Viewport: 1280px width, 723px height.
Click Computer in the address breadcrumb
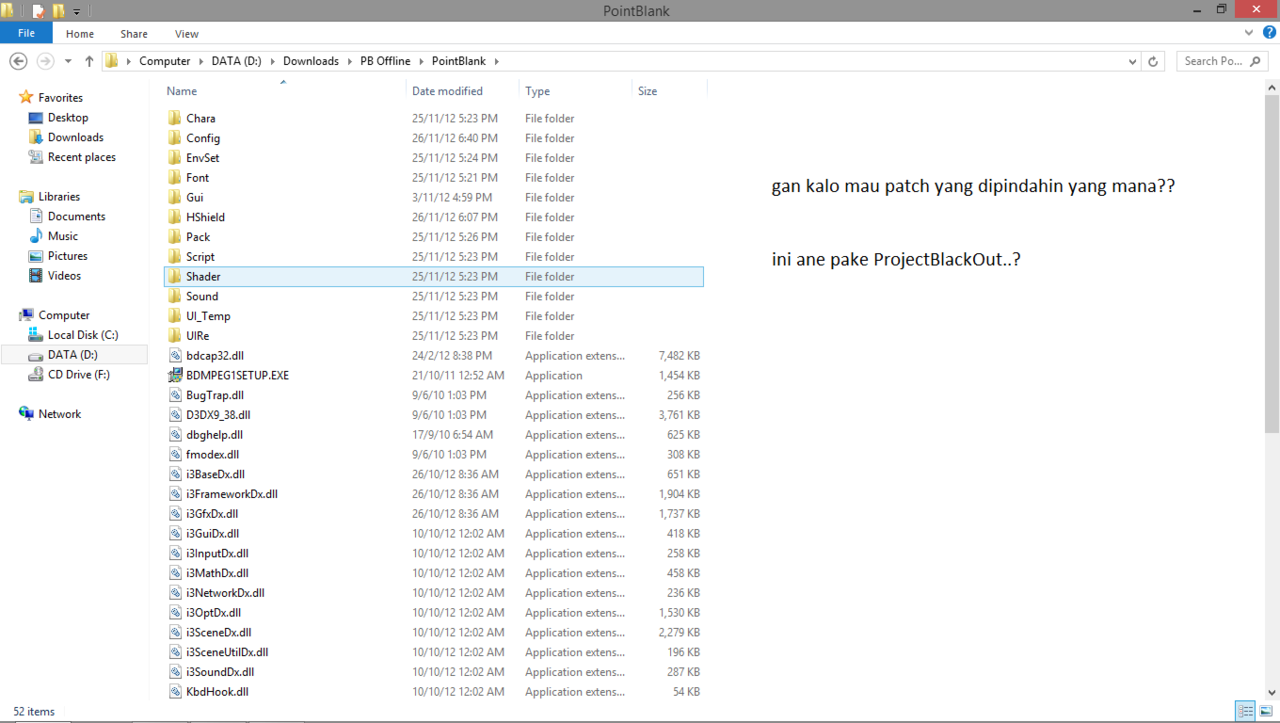(x=165, y=61)
